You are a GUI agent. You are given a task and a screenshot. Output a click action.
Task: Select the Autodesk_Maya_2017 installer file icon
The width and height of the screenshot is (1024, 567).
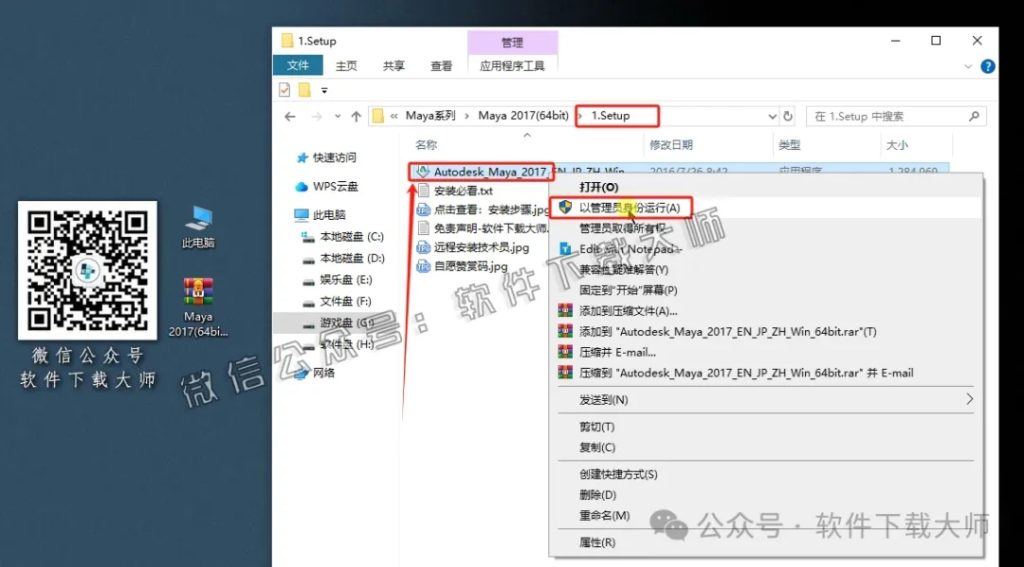tap(423, 172)
